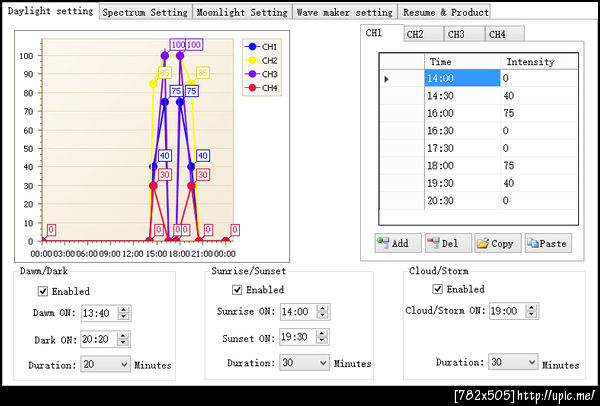Click the Paste button with clipboard icon
Screen dimensions: 600x406
(x=548, y=243)
